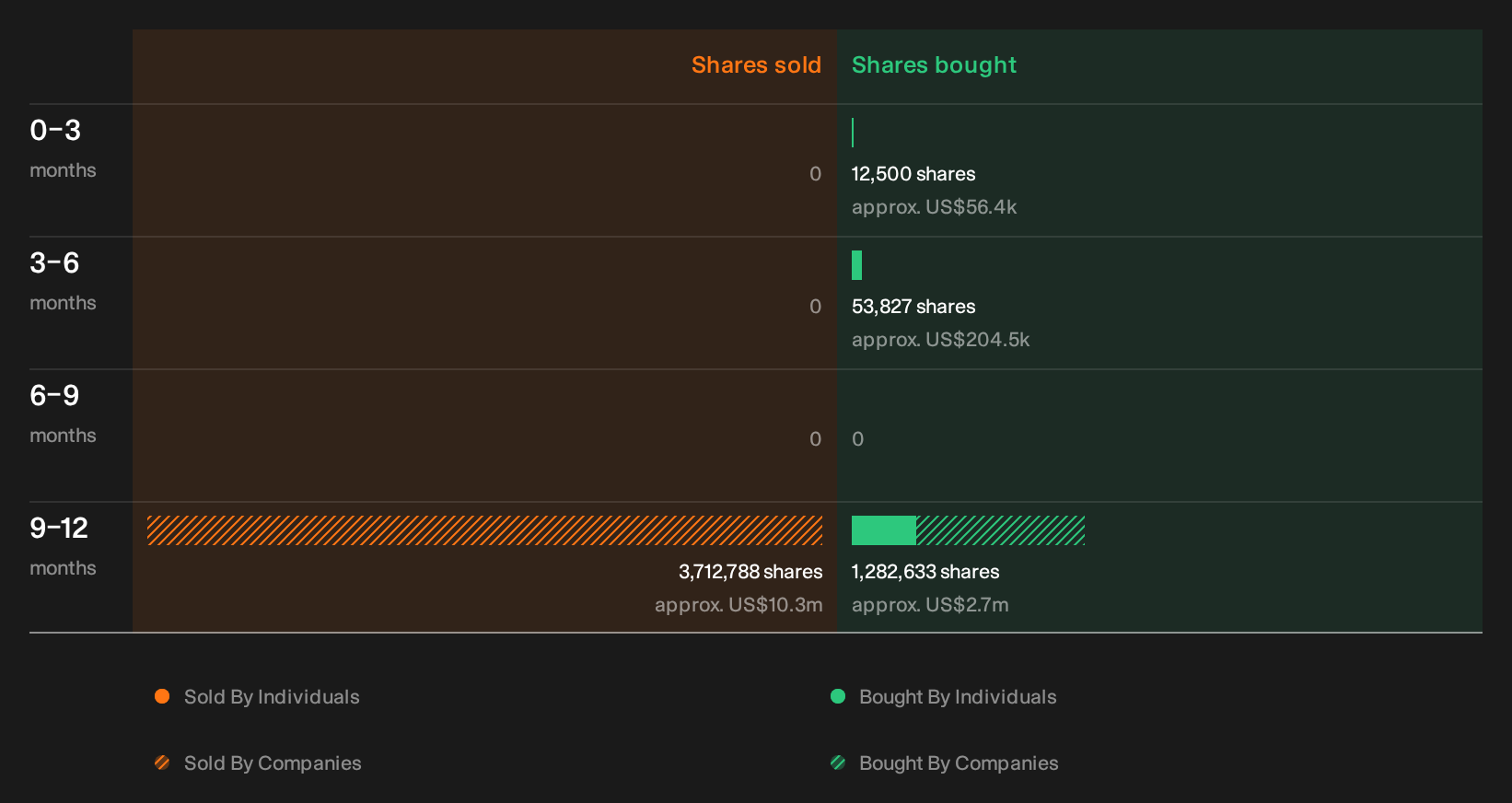
Task: Click the 12,500 shares value
Action: pos(913,174)
